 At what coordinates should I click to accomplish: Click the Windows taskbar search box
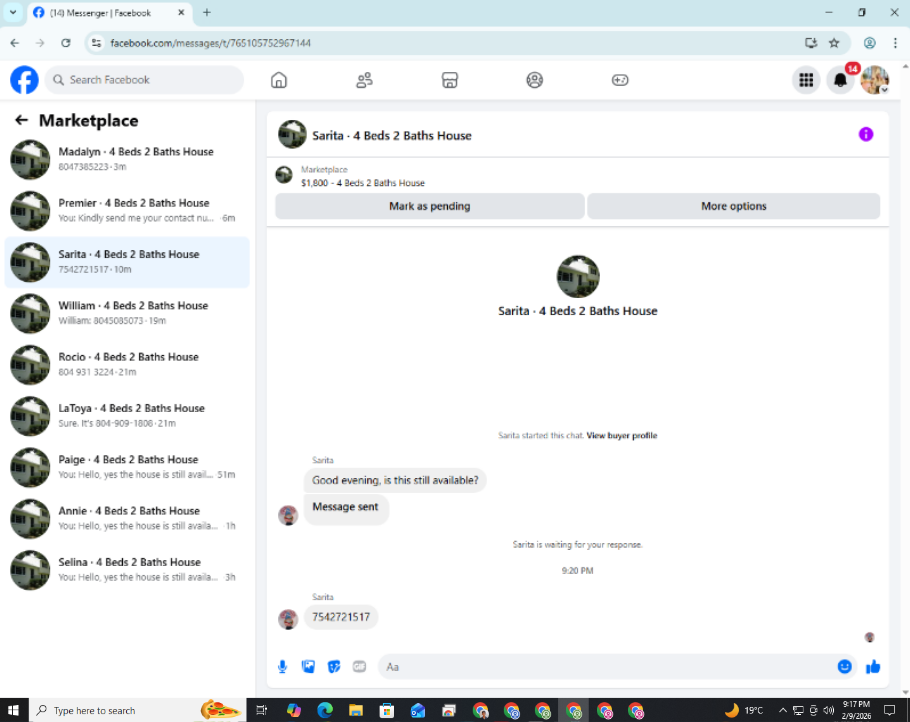pyautogui.click(x=138, y=710)
